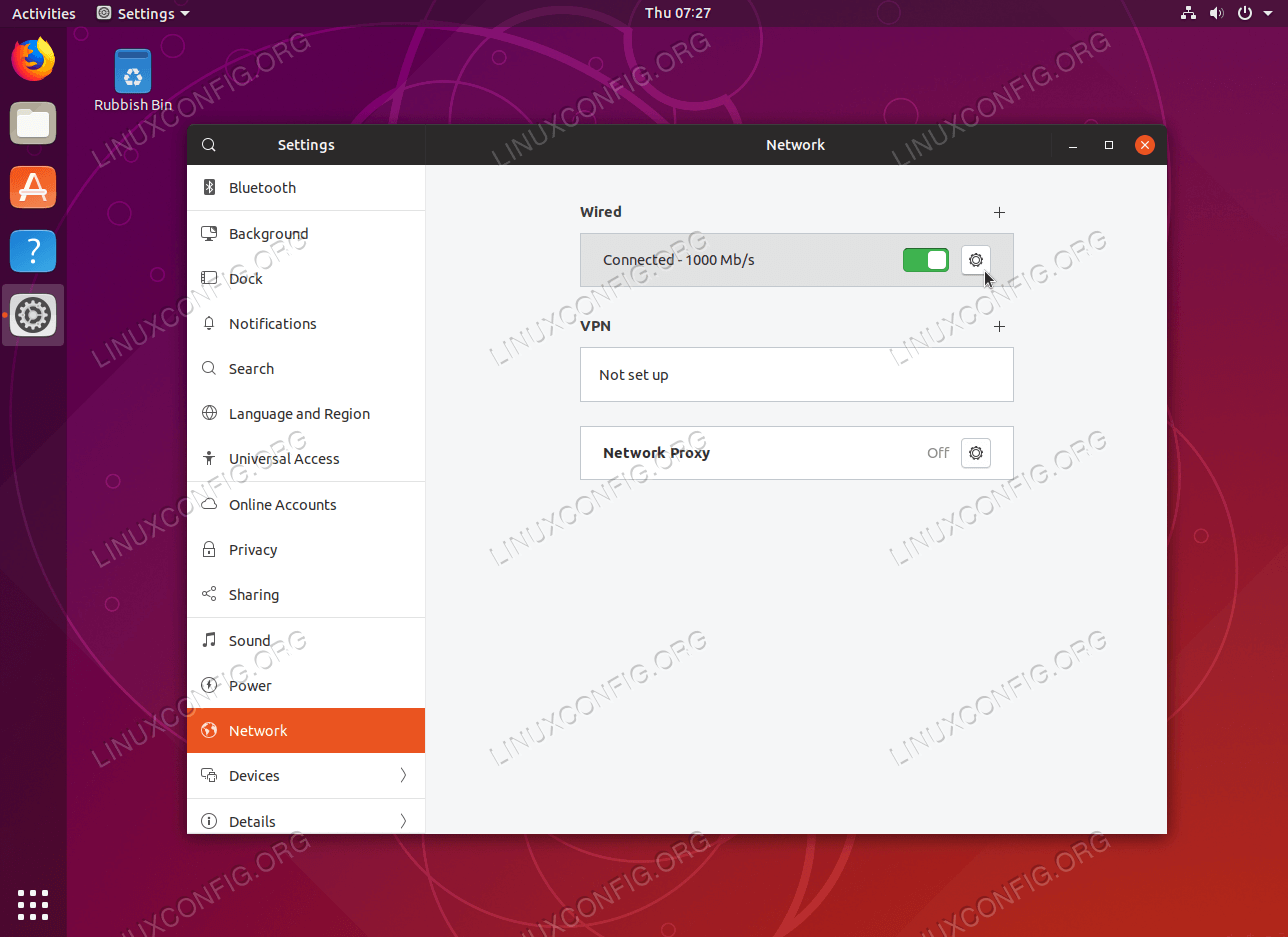This screenshot has width=1288, height=937.
Task: Open Firefox from the dock
Action: click(x=33, y=59)
